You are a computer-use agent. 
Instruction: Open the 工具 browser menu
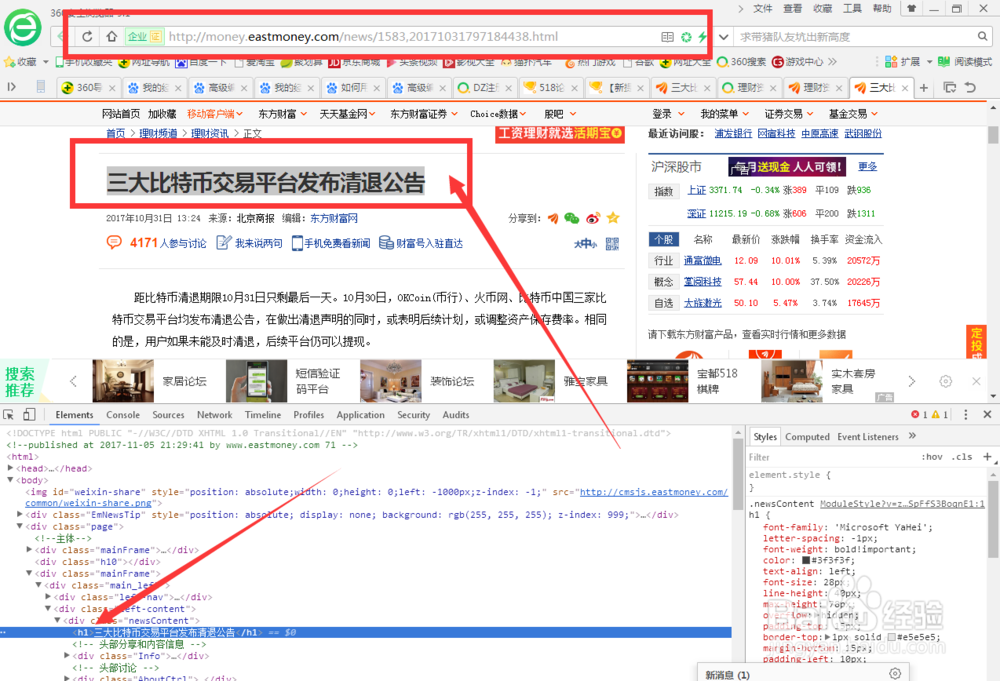click(x=852, y=8)
